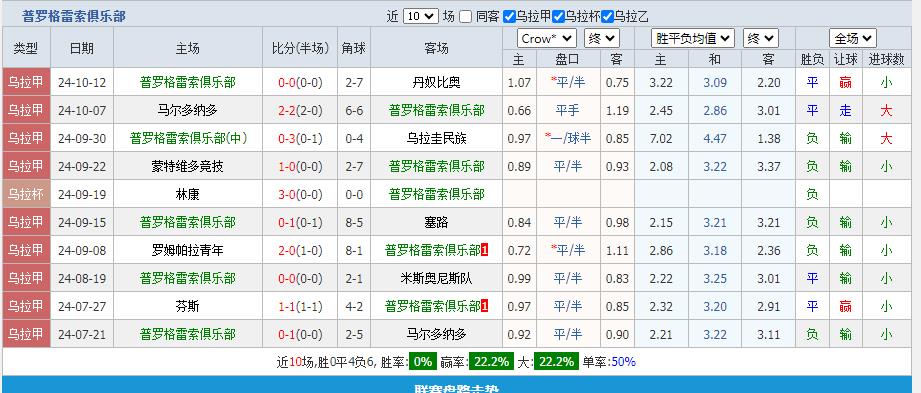Viewport: 921px width, 393px height.
Task: Click score 3-0(0-0) at 林康
Action: click(x=300, y=194)
